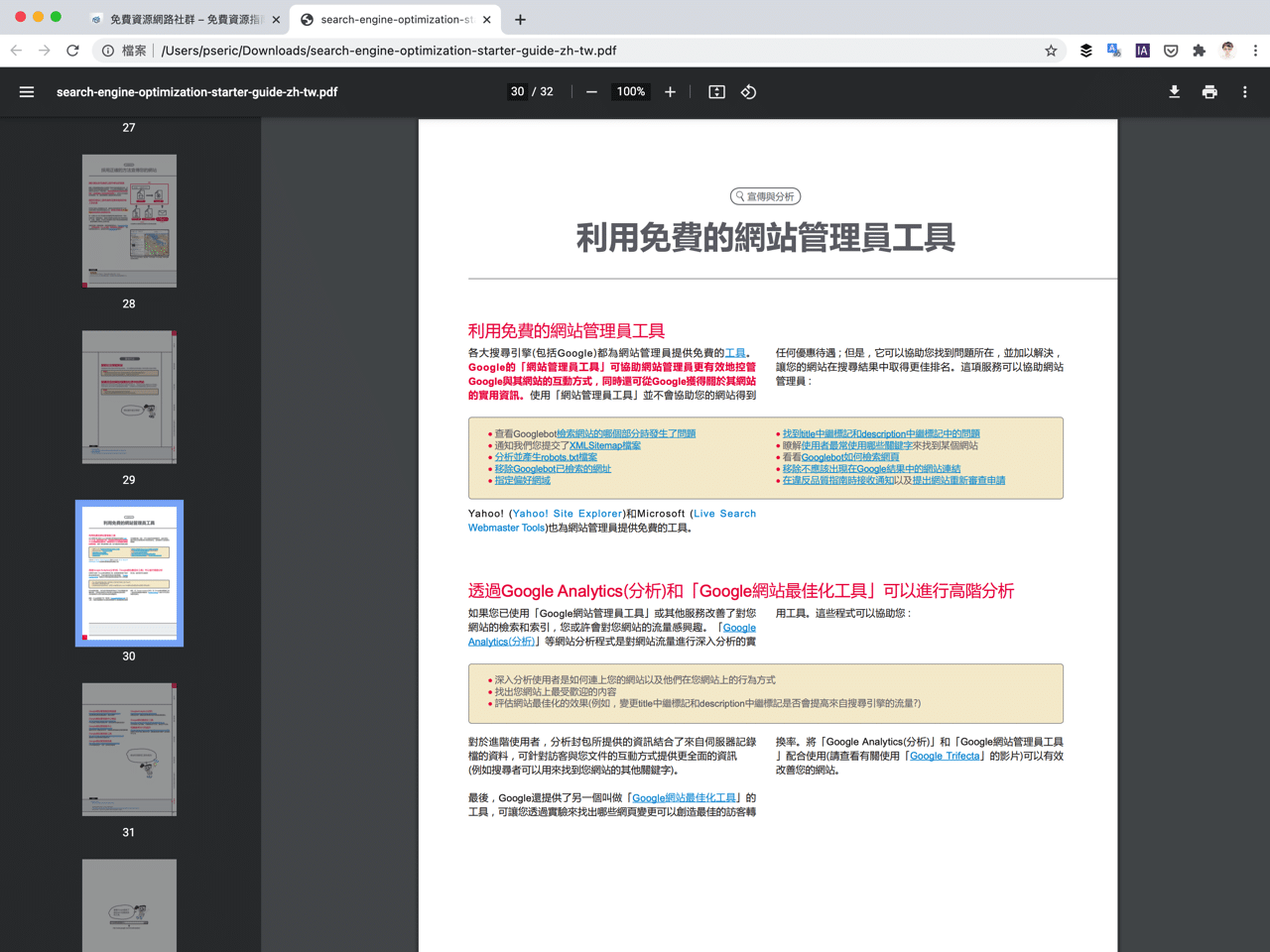Open 移除Googlebot已檢索的網址 link
The width and height of the screenshot is (1270, 952).
(x=553, y=469)
